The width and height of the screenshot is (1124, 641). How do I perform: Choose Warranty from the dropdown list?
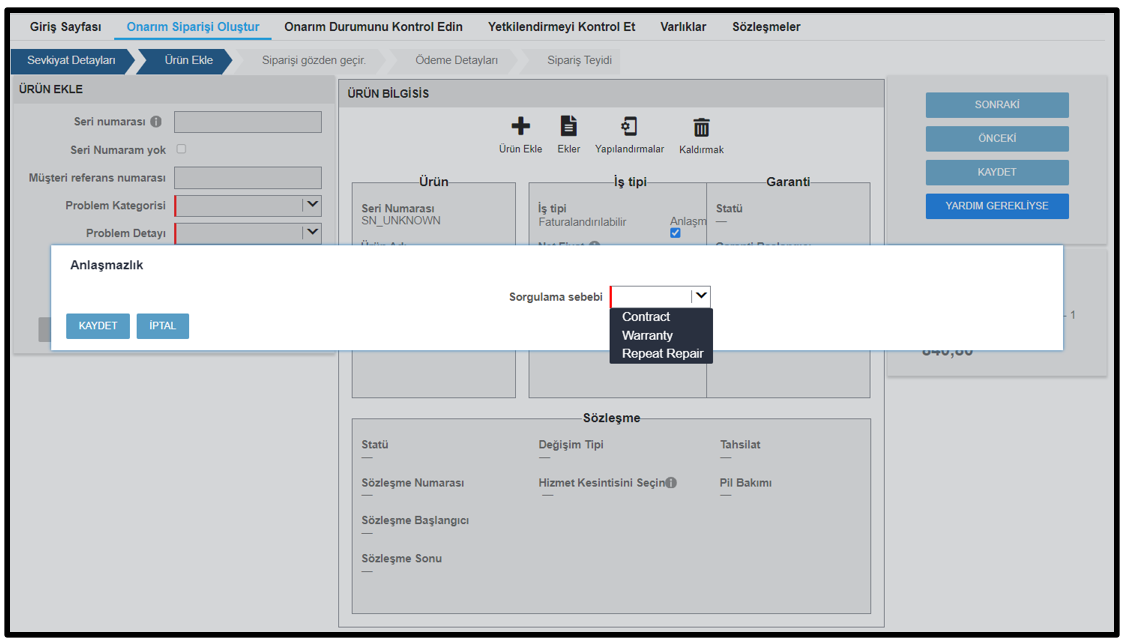647,336
